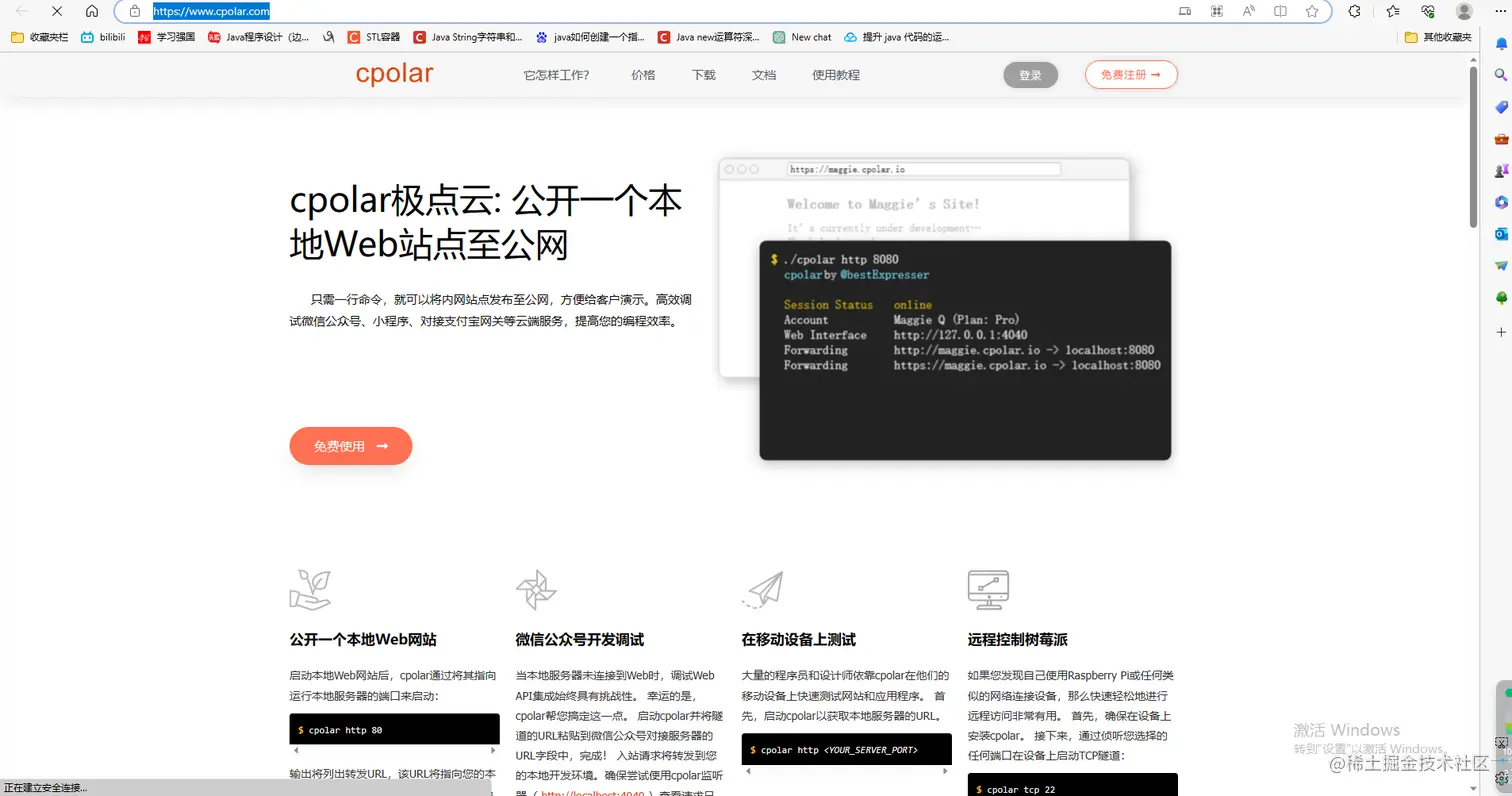Add a new app to sidebar plus
Viewport: 1512px width, 796px height.
click(1501, 331)
